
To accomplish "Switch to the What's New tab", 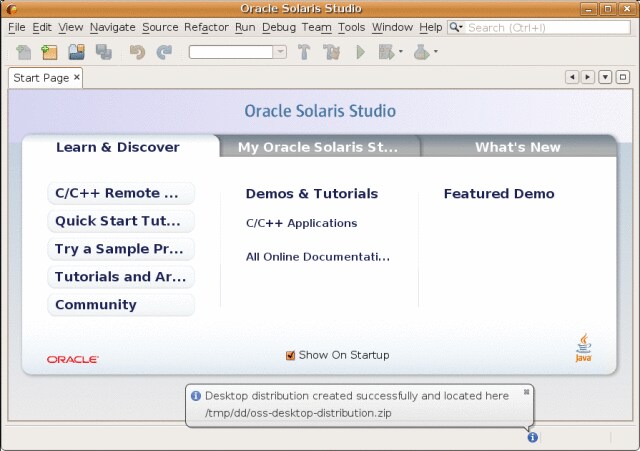I will click(517, 147).
